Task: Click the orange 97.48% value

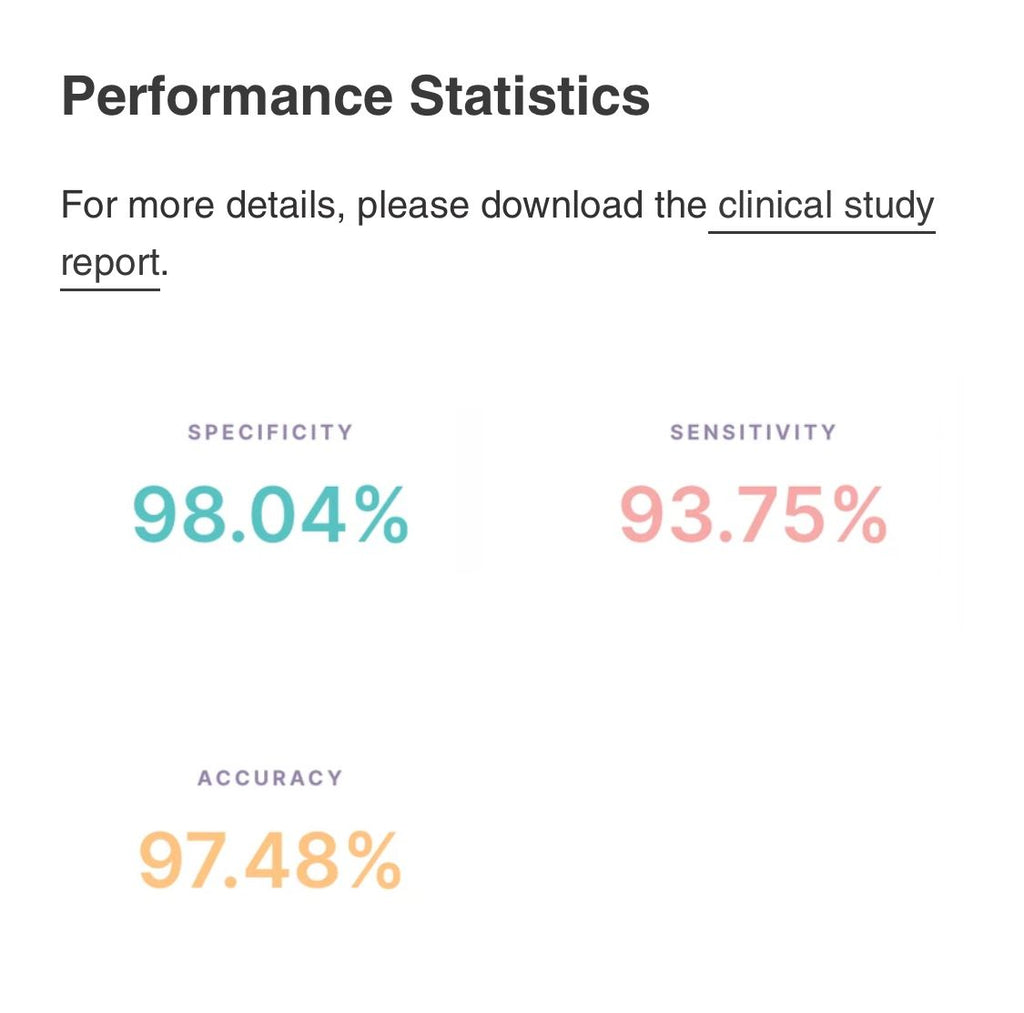Action: click(270, 860)
